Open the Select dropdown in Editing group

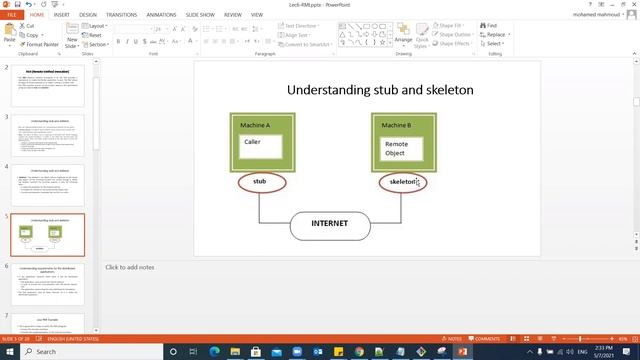492,43
